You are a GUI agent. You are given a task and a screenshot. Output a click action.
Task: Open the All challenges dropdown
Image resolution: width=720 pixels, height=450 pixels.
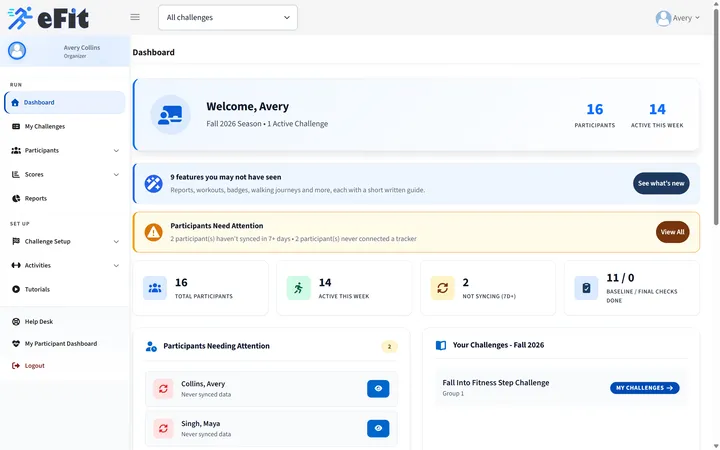[228, 17]
